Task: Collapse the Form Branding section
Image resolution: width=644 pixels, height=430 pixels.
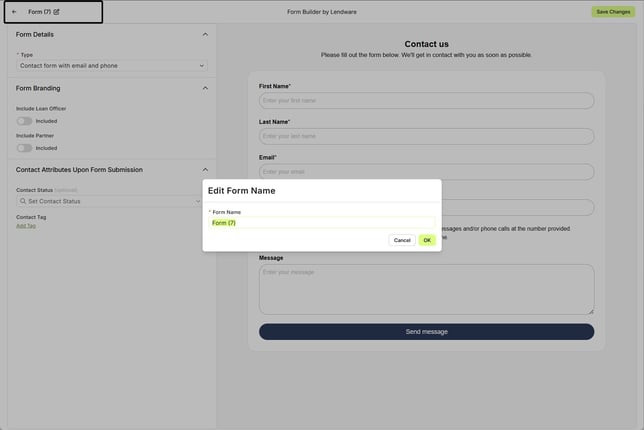Action: point(205,88)
